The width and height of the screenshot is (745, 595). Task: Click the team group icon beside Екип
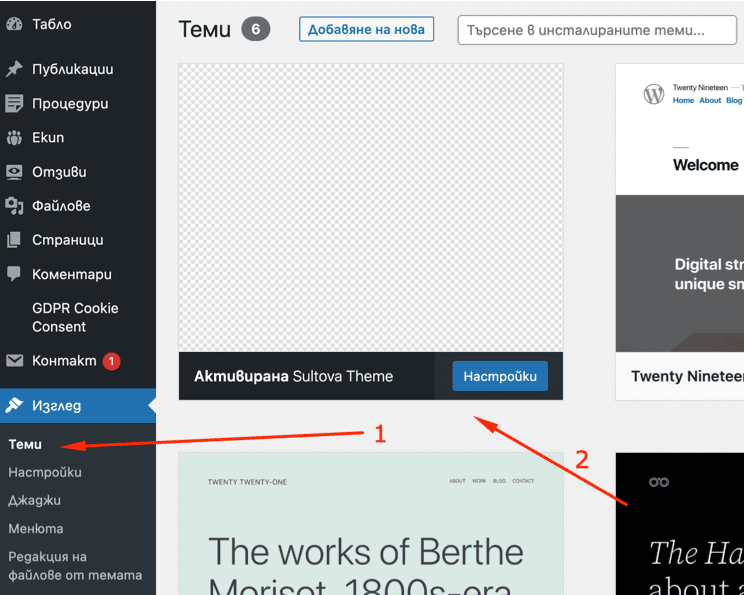pyautogui.click(x=14, y=138)
